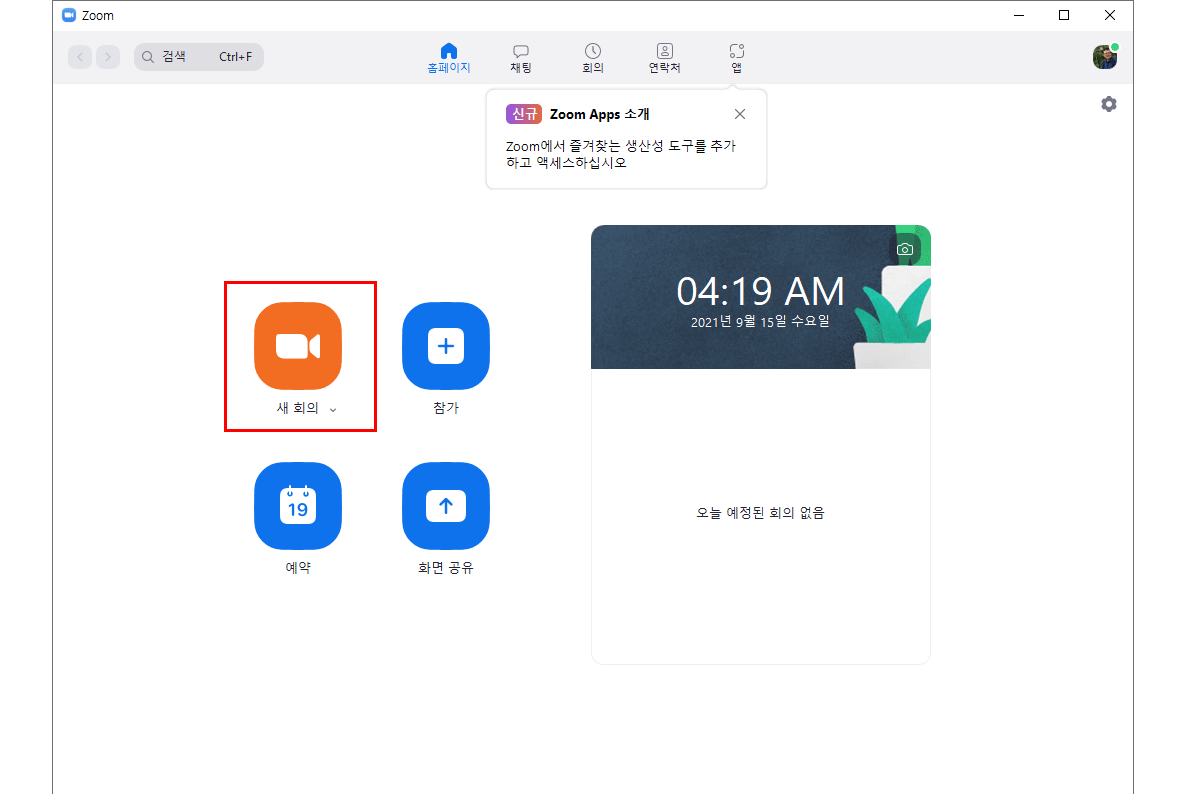1186x794 pixels.
Task: Click the 화면 공유 share screen button
Action: pos(446,505)
